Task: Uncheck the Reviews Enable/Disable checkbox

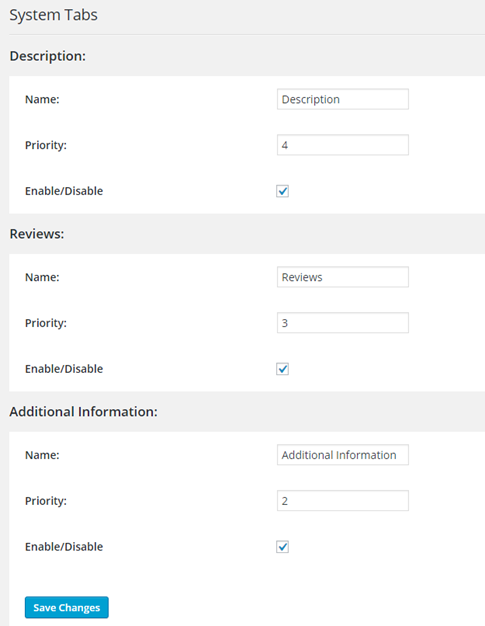Action: click(282, 369)
